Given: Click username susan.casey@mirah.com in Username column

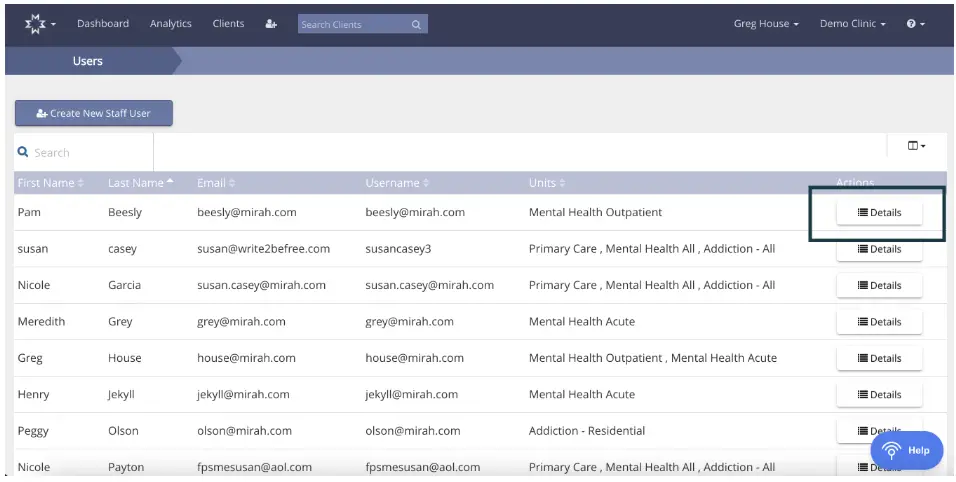Looking at the screenshot, I should point(429,285).
